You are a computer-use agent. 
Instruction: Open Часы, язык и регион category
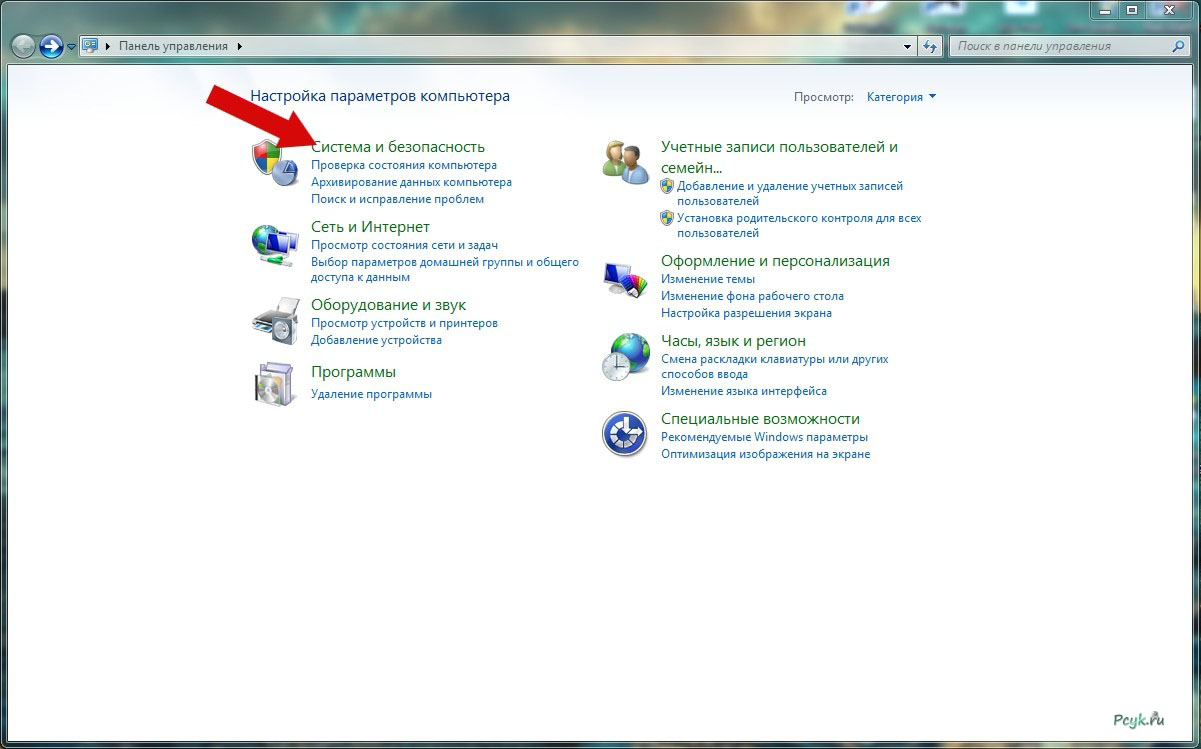pos(733,341)
